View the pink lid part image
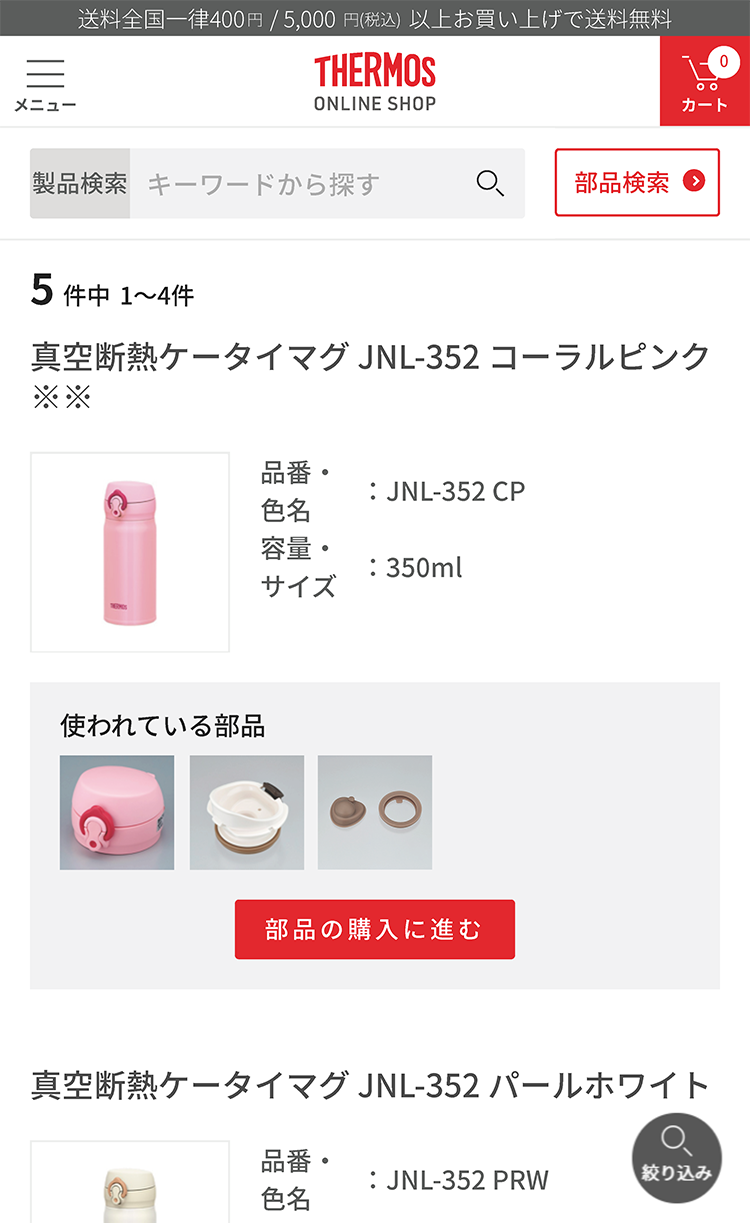The height and width of the screenshot is (1223, 750). click(x=117, y=812)
